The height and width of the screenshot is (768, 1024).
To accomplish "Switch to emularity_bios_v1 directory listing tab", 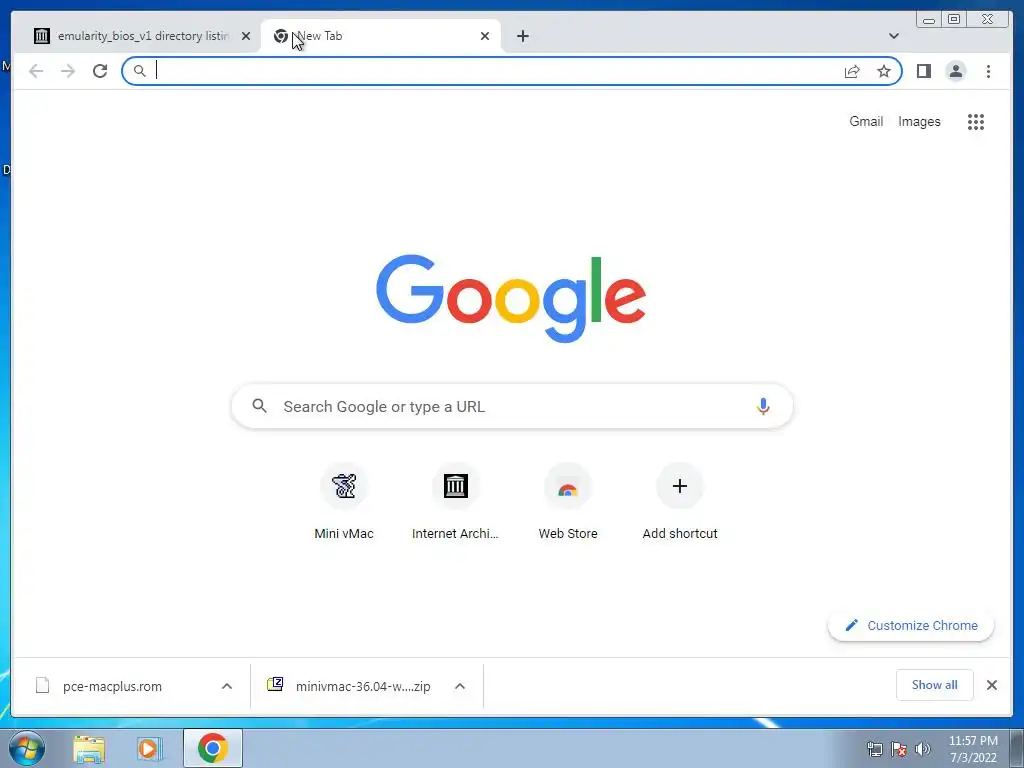I will pyautogui.click(x=142, y=36).
